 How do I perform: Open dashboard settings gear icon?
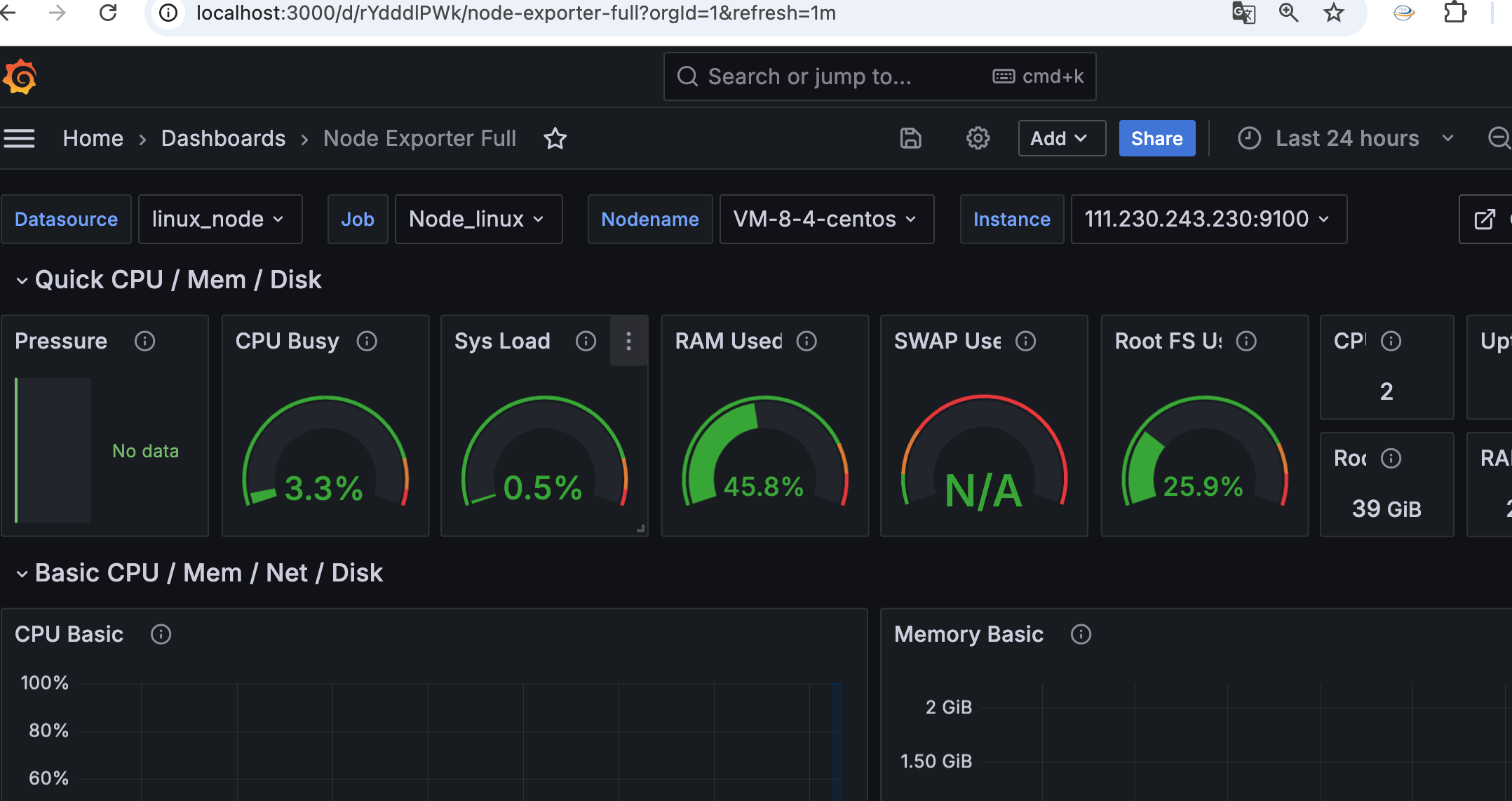pos(978,138)
